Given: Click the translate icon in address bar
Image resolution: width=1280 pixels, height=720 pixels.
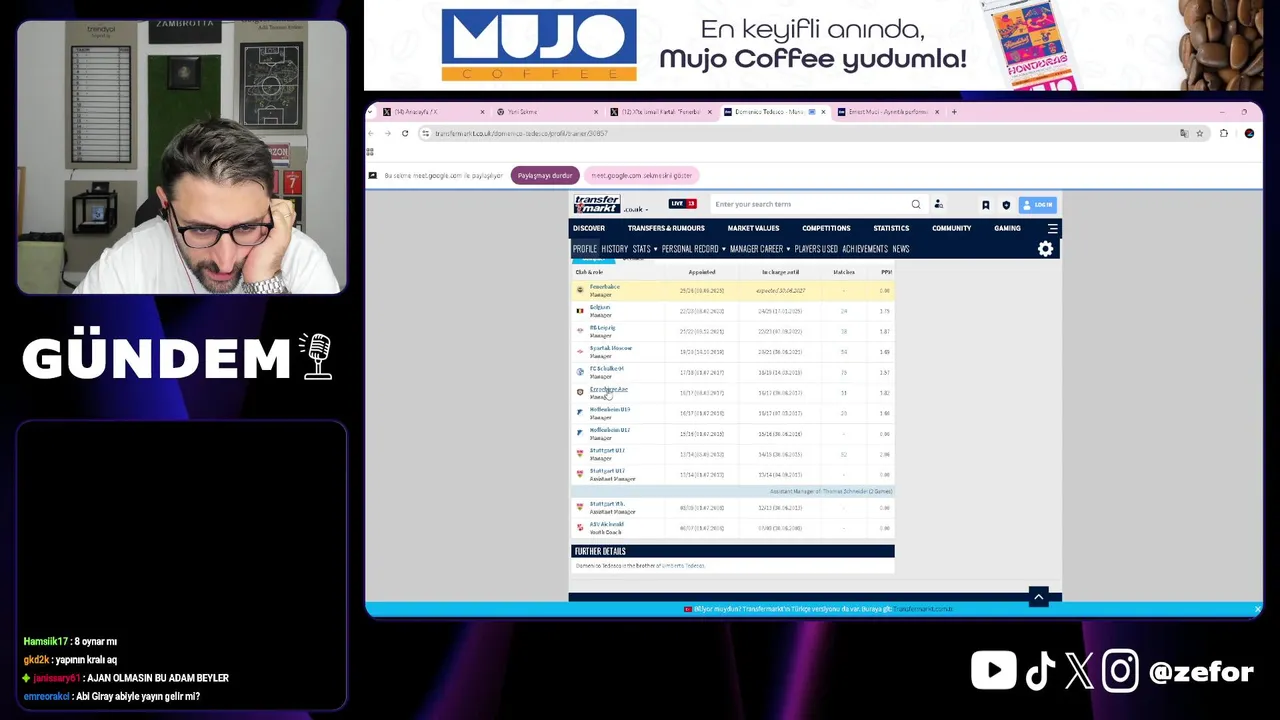Looking at the screenshot, I should pyautogui.click(x=1184, y=133).
